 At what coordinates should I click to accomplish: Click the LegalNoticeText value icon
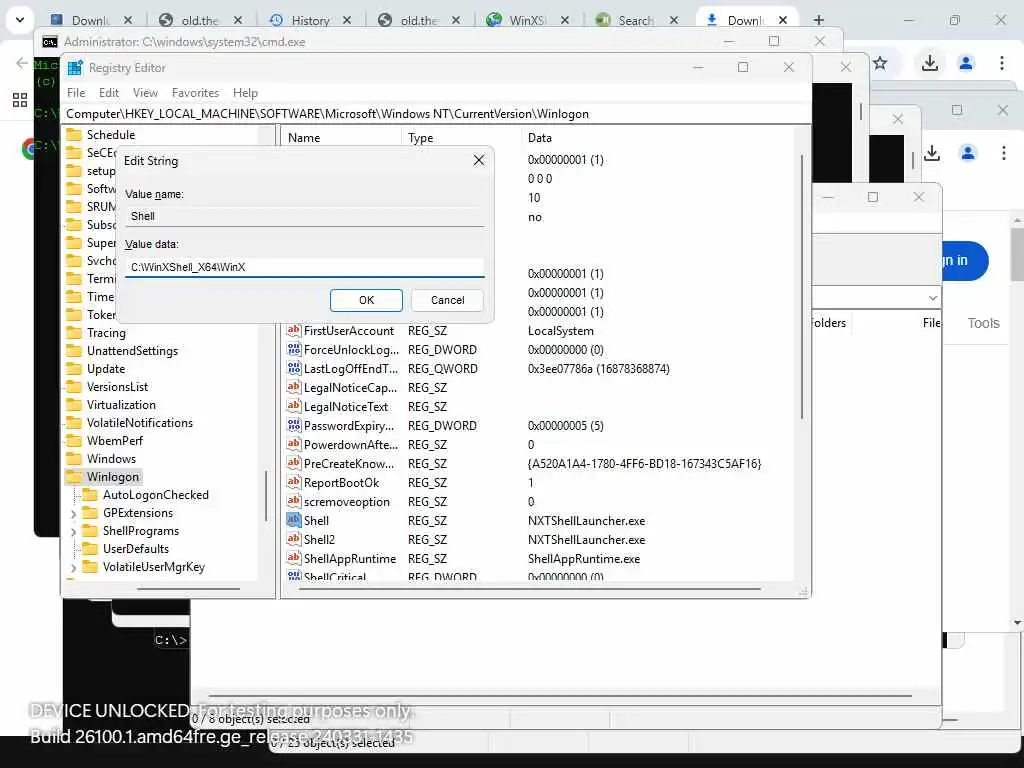(x=293, y=406)
